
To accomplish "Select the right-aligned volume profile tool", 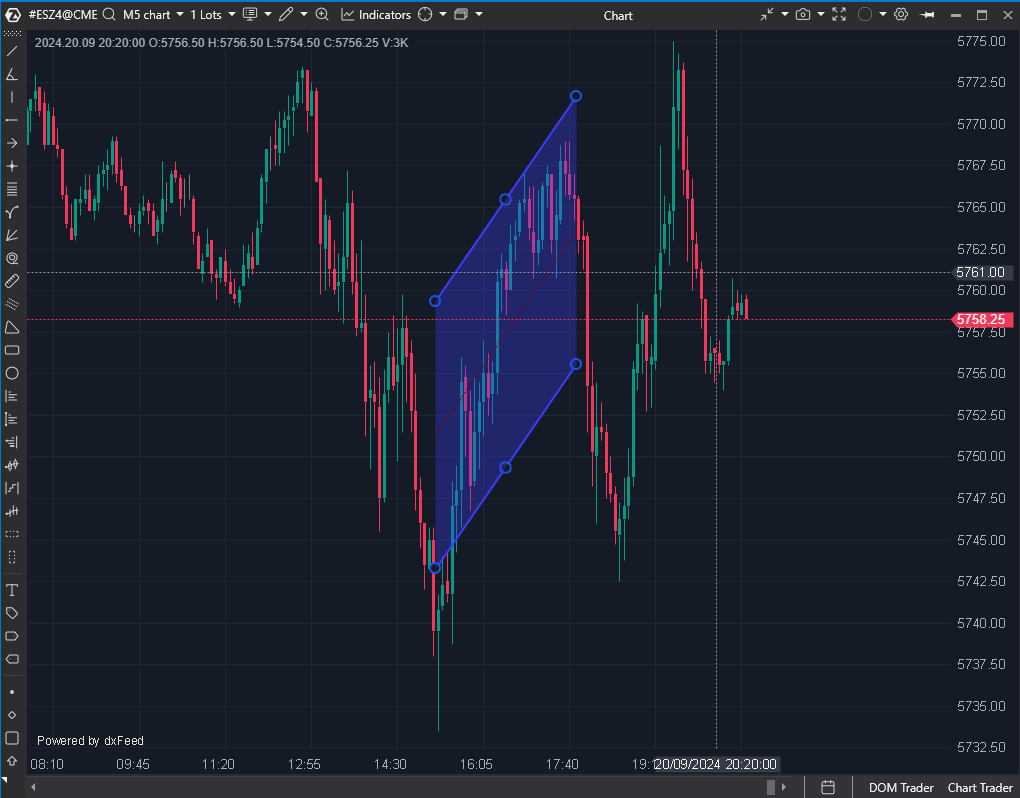I will [12, 442].
